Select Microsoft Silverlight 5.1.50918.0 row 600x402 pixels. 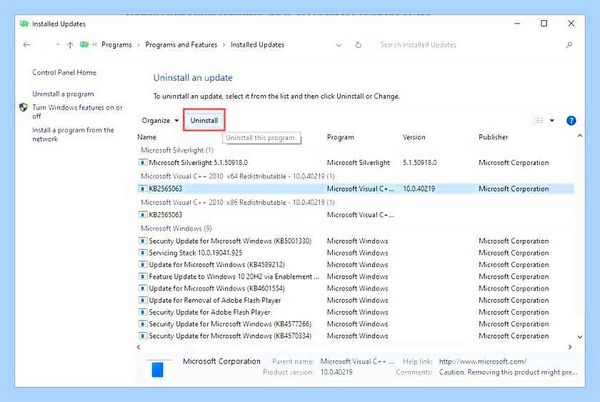coord(355,163)
